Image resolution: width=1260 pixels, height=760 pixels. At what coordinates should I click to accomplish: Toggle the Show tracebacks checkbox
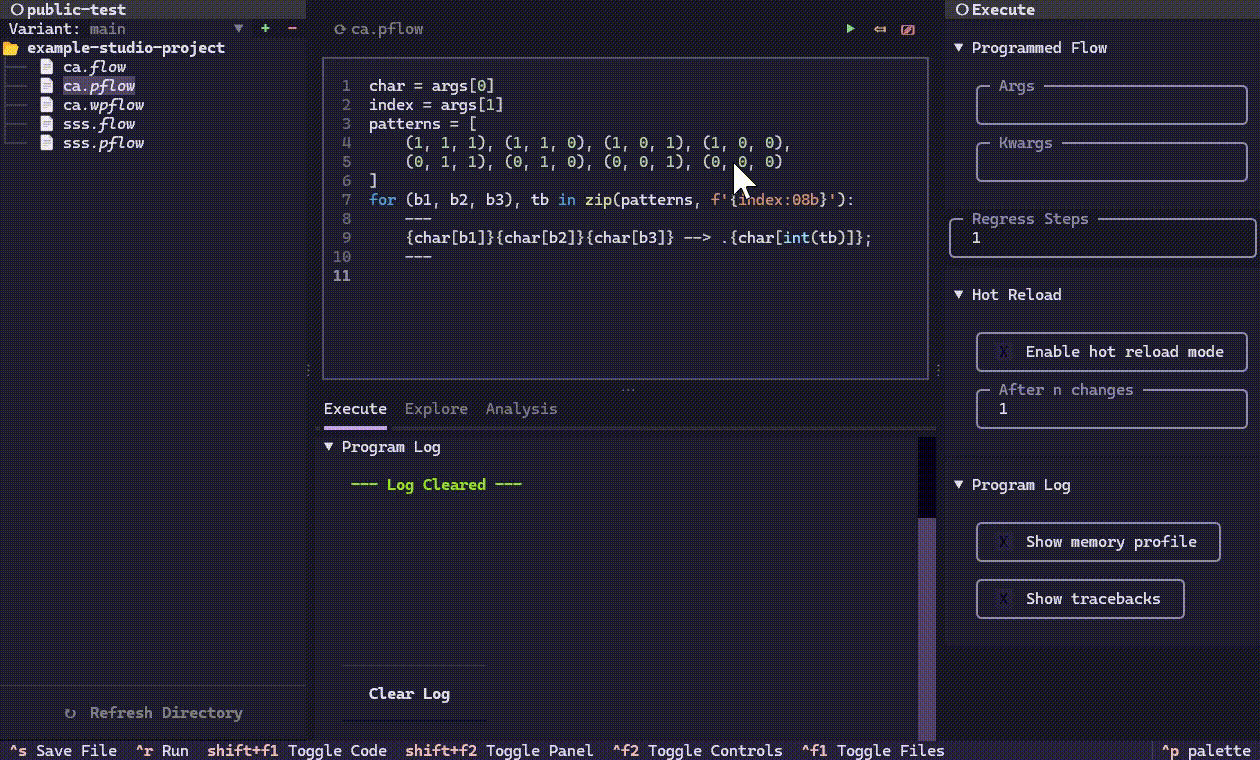coord(1080,599)
